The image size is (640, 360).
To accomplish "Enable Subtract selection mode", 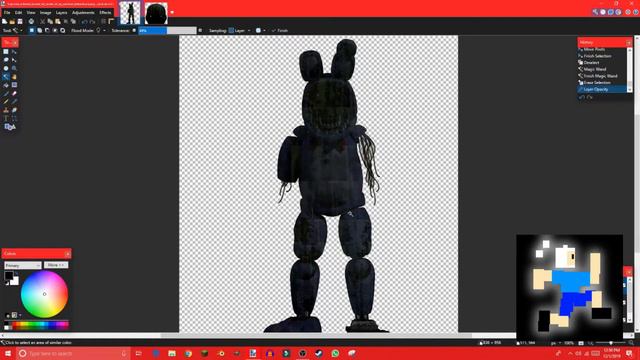I will tap(47, 31).
